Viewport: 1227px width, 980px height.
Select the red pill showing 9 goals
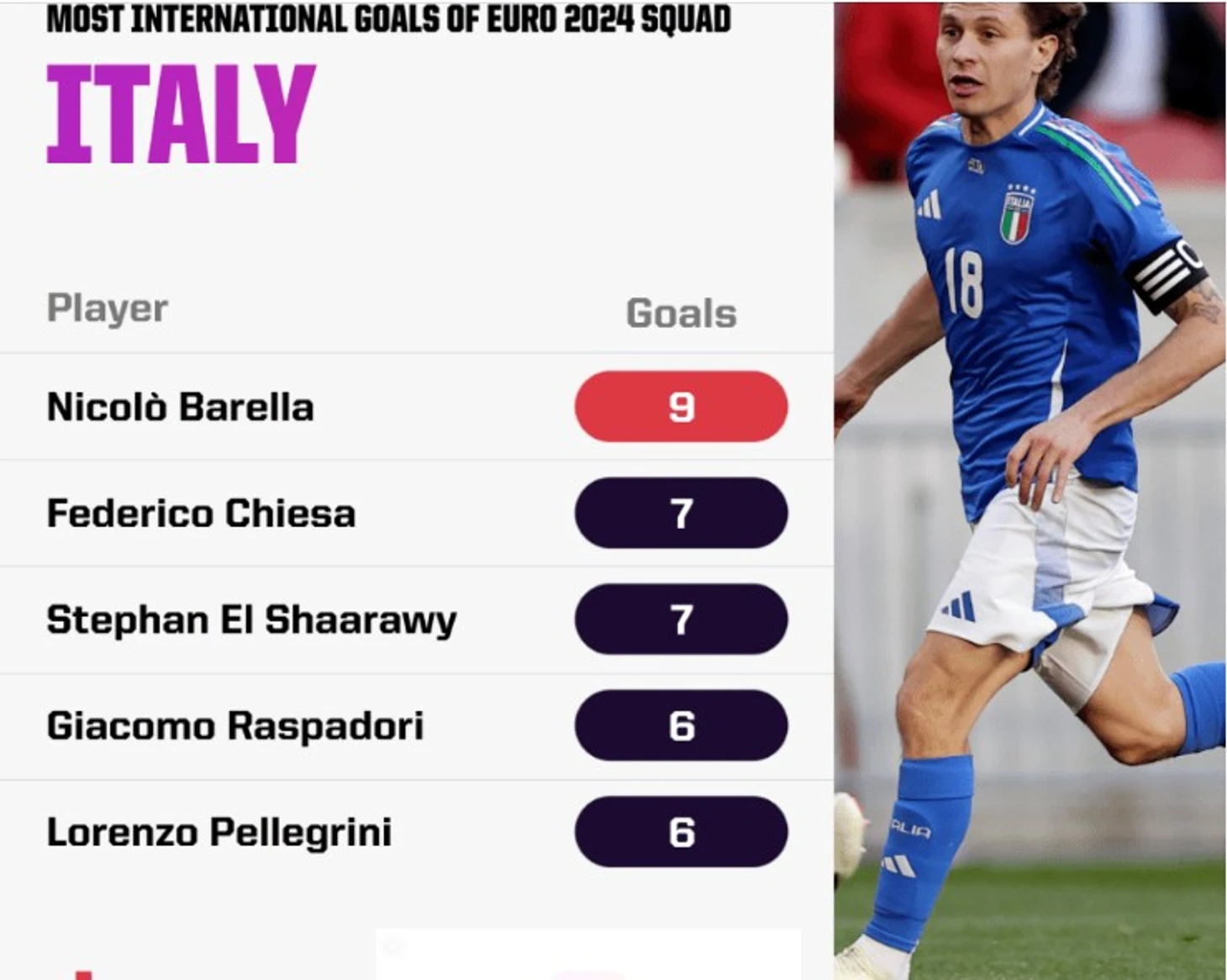(x=681, y=407)
